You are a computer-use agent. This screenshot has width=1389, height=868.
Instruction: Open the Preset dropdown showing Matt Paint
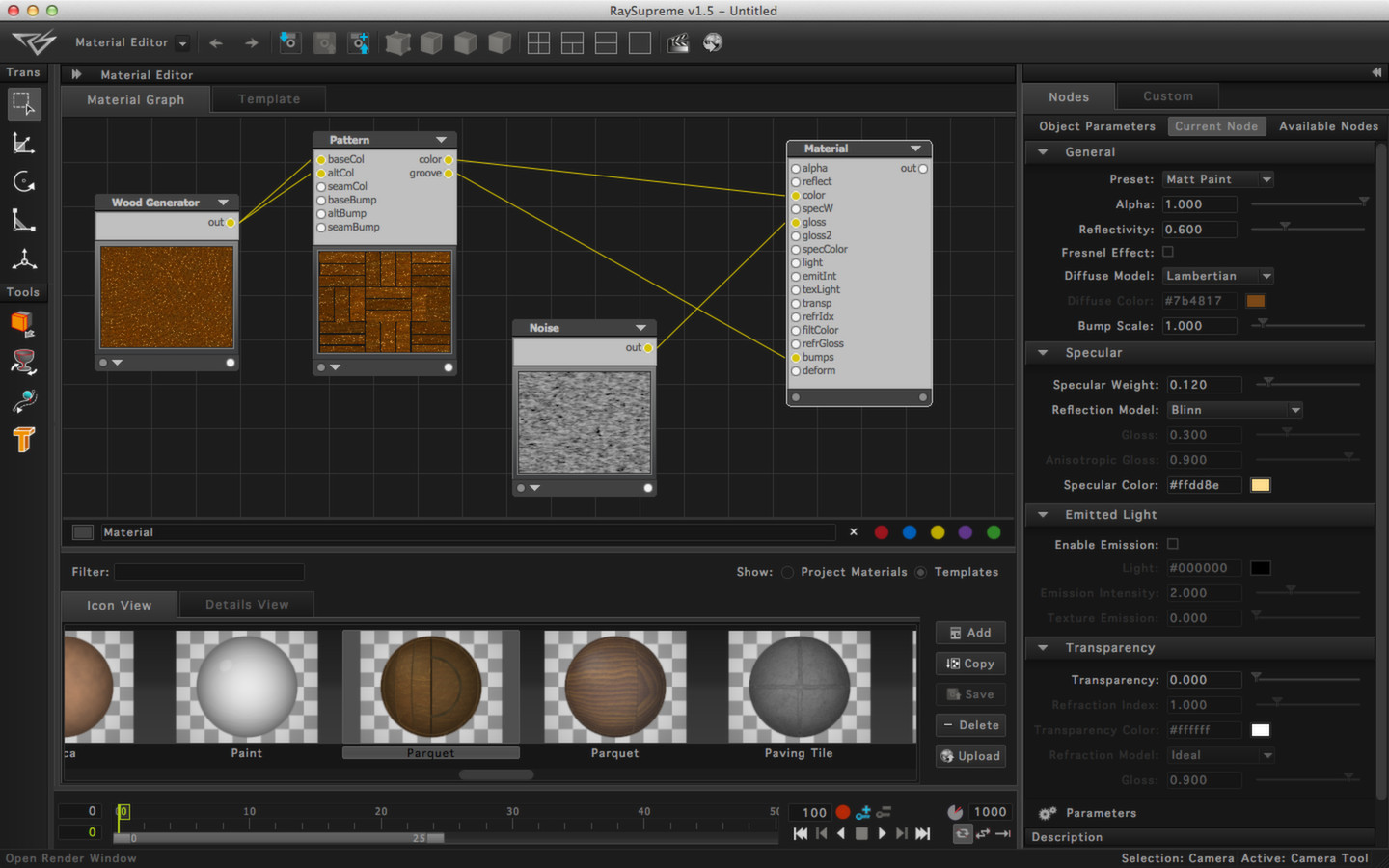tap(1217, 178)
